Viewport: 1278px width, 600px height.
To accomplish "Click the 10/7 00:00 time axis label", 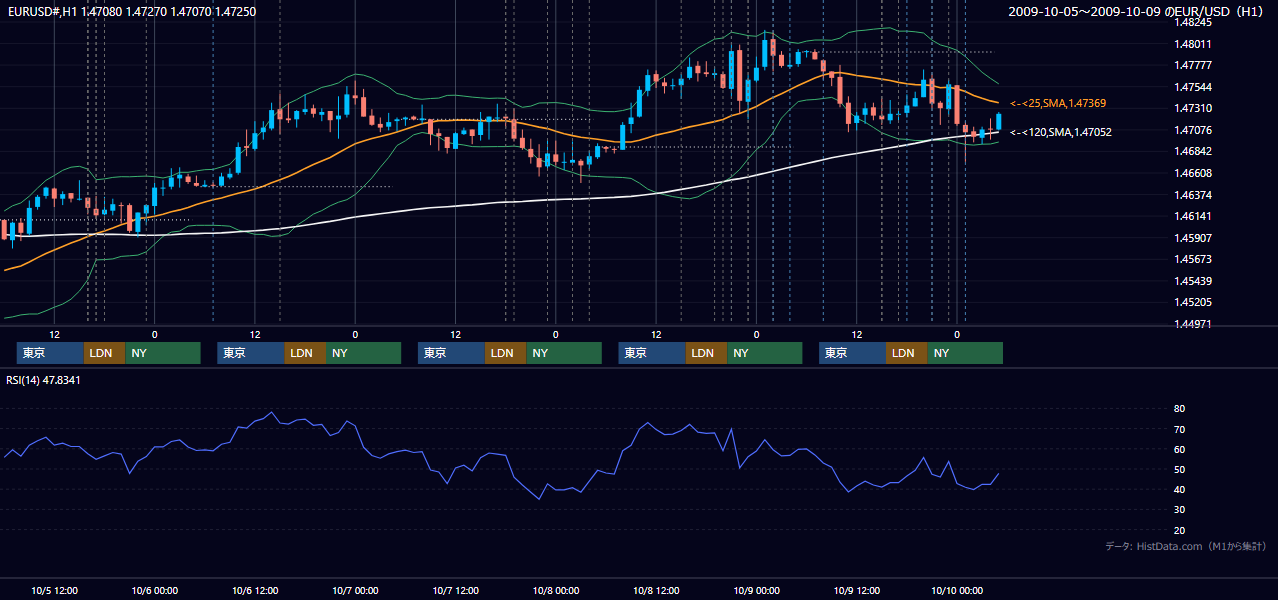I will point(355,590).
